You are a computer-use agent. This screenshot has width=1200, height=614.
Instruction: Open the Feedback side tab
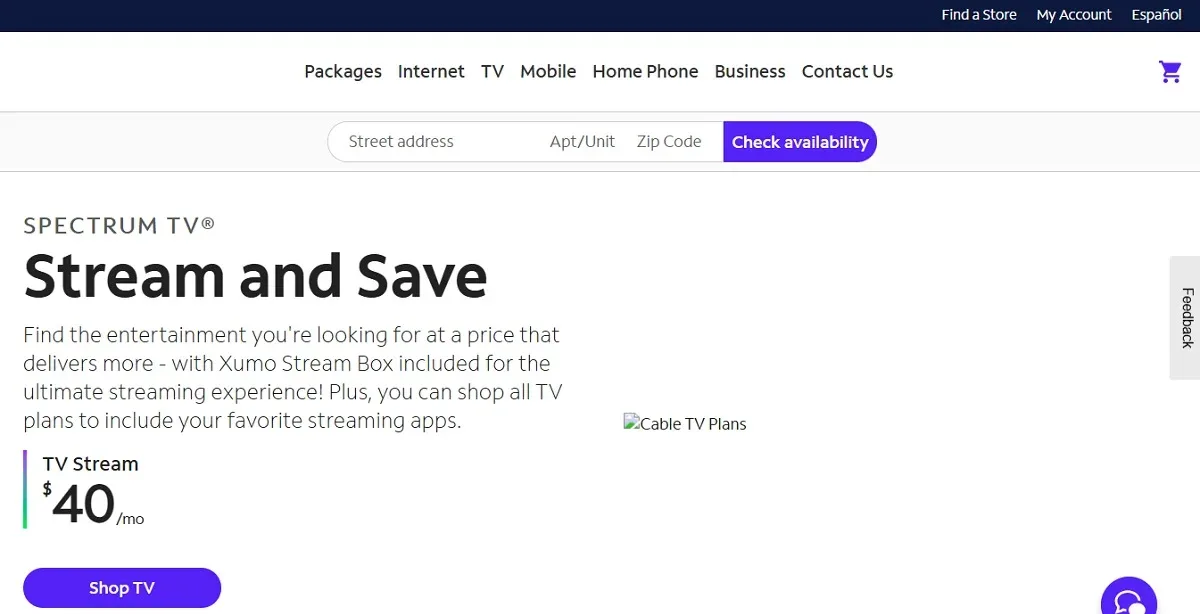[x=1186, y=318]
